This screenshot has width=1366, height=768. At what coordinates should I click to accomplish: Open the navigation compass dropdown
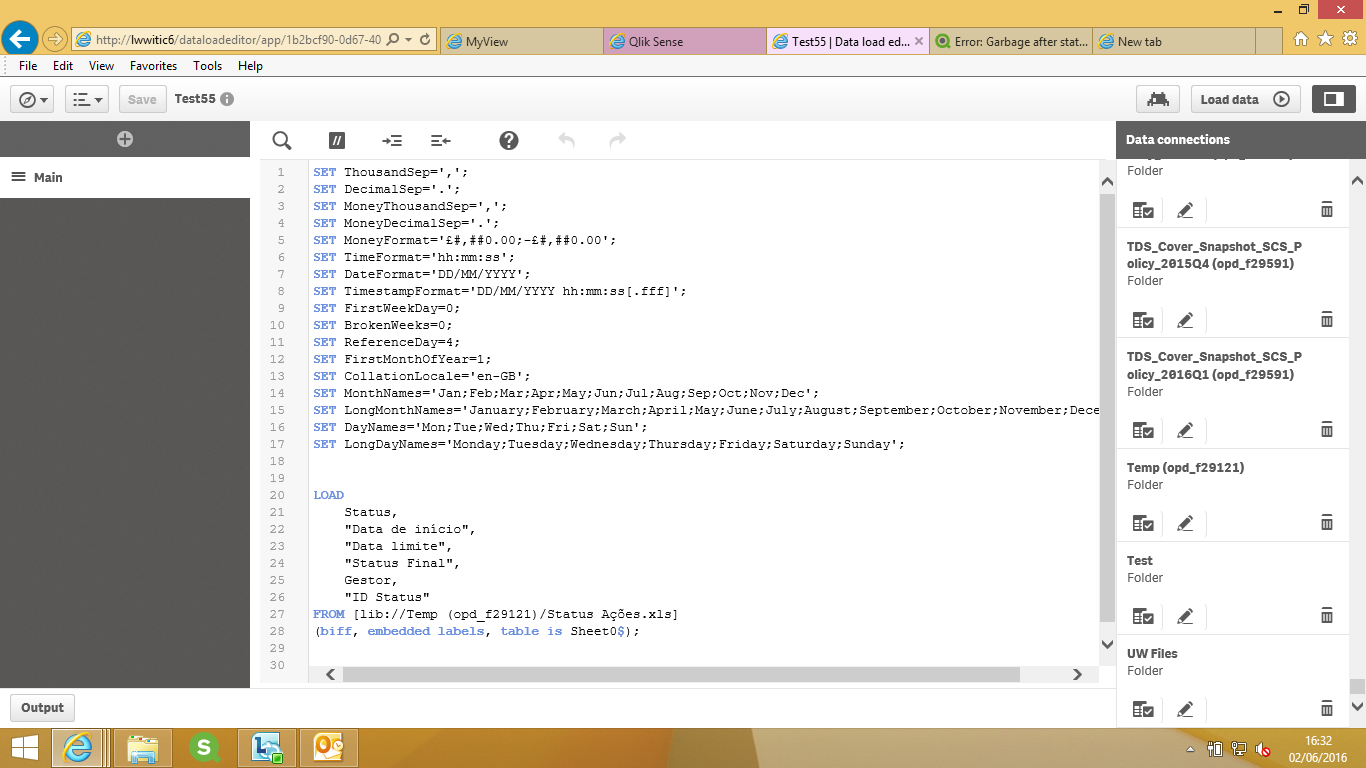(34, 99)
